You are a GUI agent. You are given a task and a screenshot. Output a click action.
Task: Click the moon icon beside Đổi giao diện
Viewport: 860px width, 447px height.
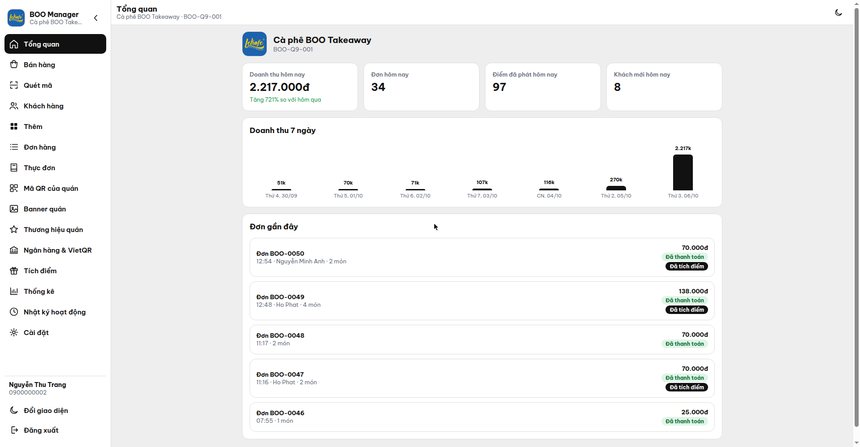click(14, 410)
